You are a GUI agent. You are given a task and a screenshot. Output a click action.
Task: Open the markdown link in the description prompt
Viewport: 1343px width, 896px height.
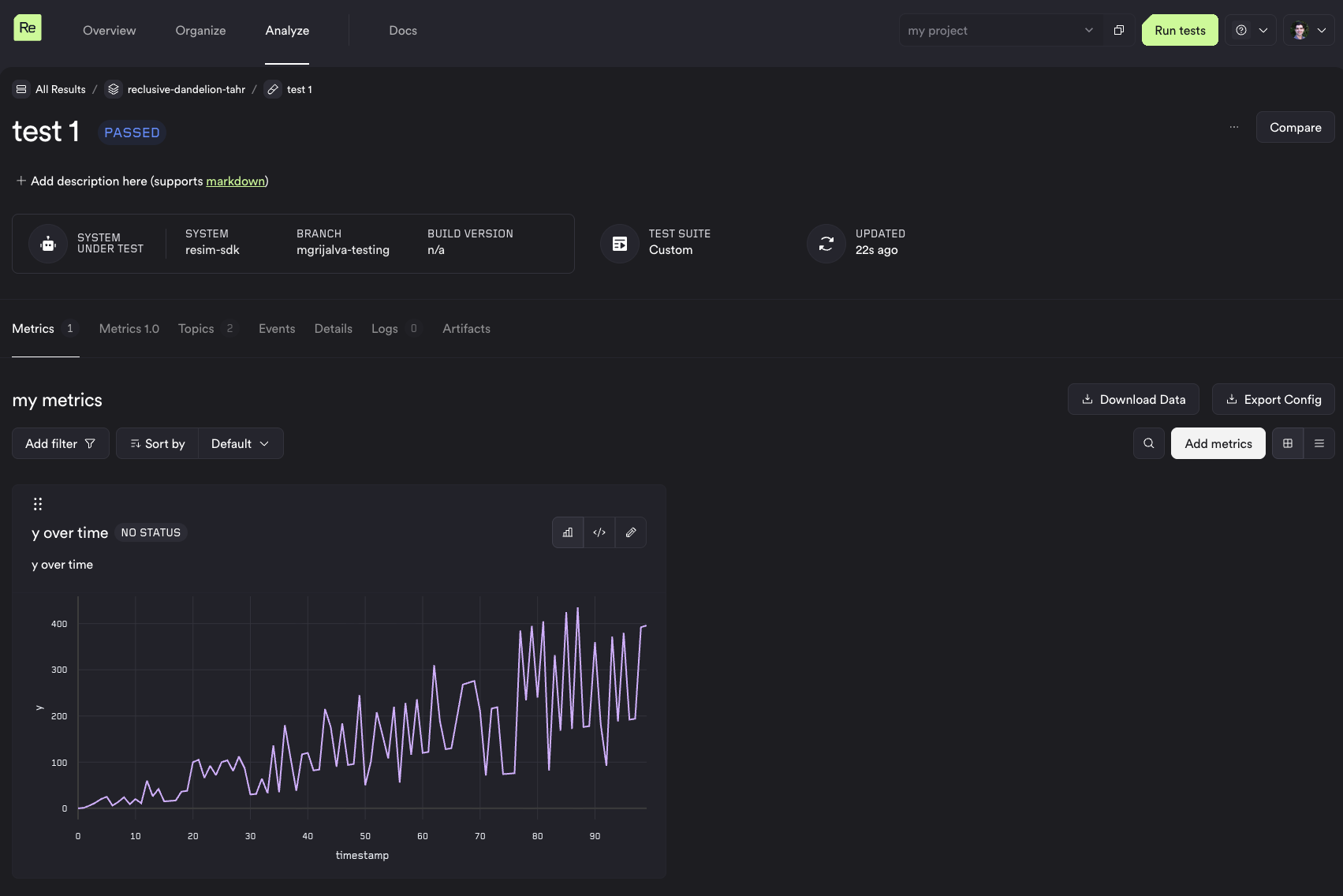[x=236, y=181]
